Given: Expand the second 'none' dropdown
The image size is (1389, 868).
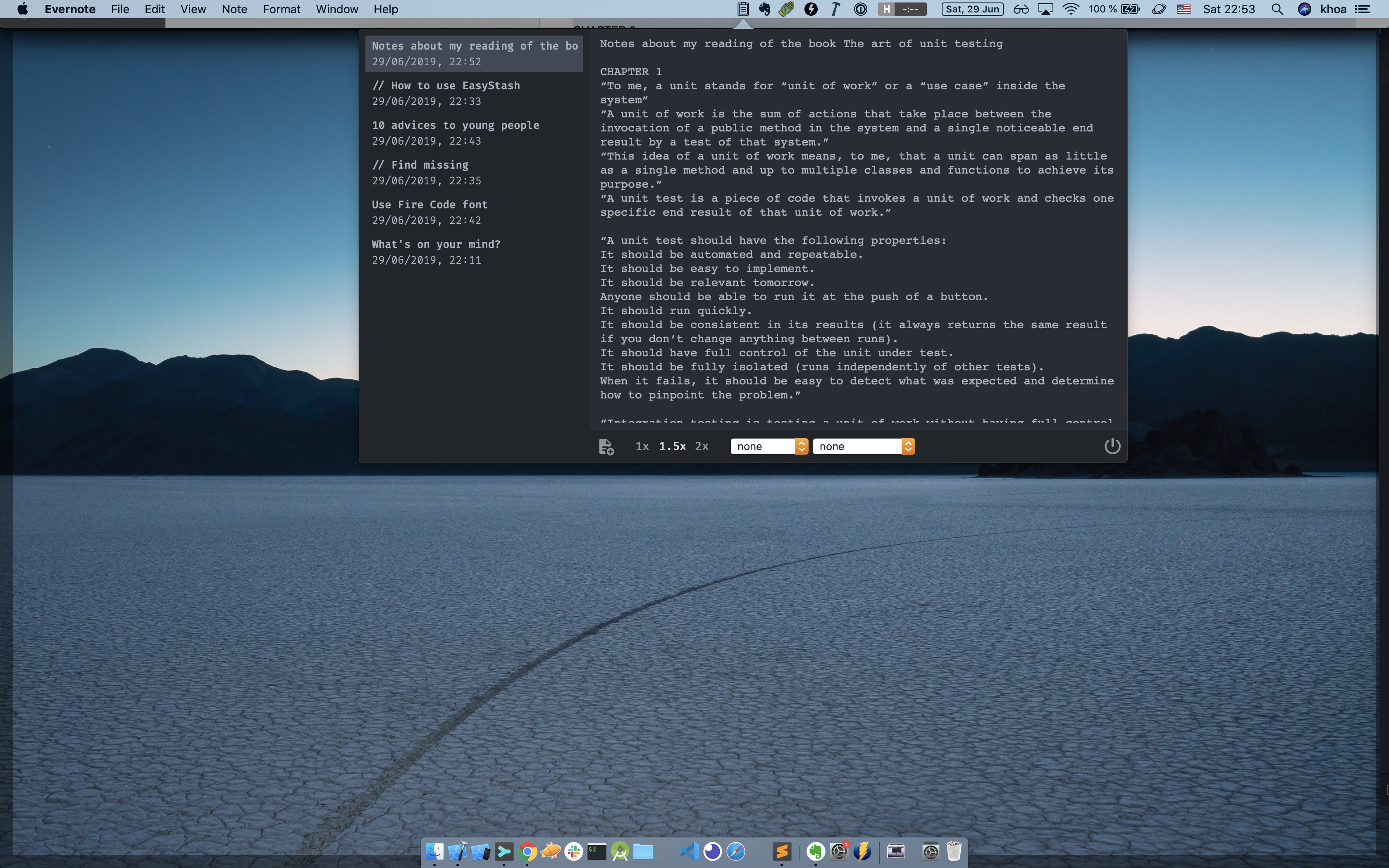Looking at the screenshot, I should click(x=863, y=447).
